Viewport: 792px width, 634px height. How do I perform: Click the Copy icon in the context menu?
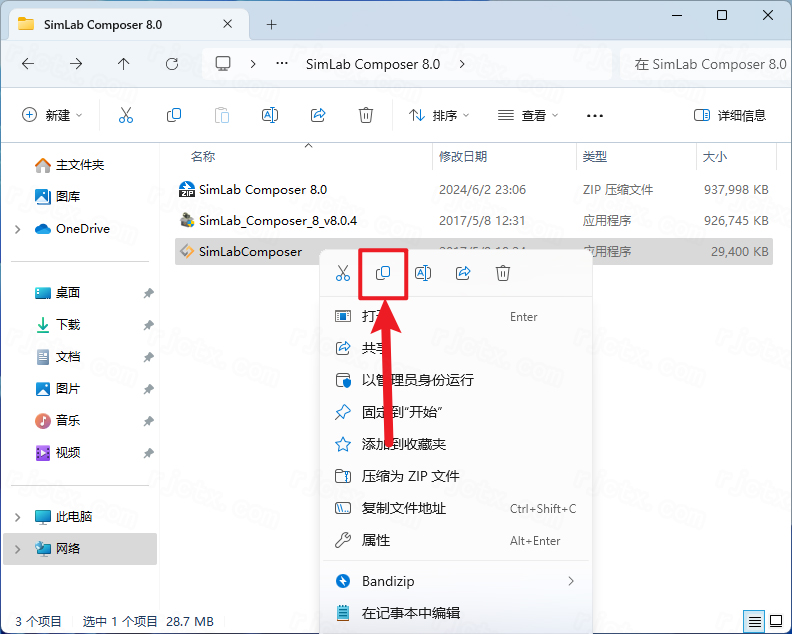383,273
